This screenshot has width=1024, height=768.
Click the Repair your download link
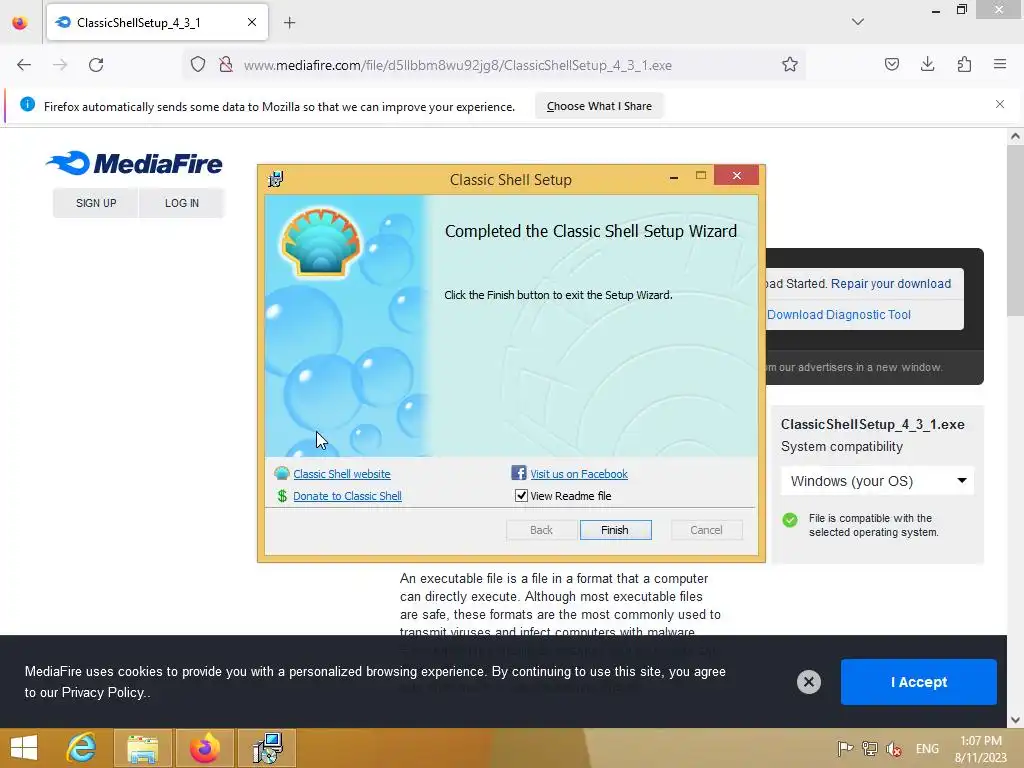(891, 284)
